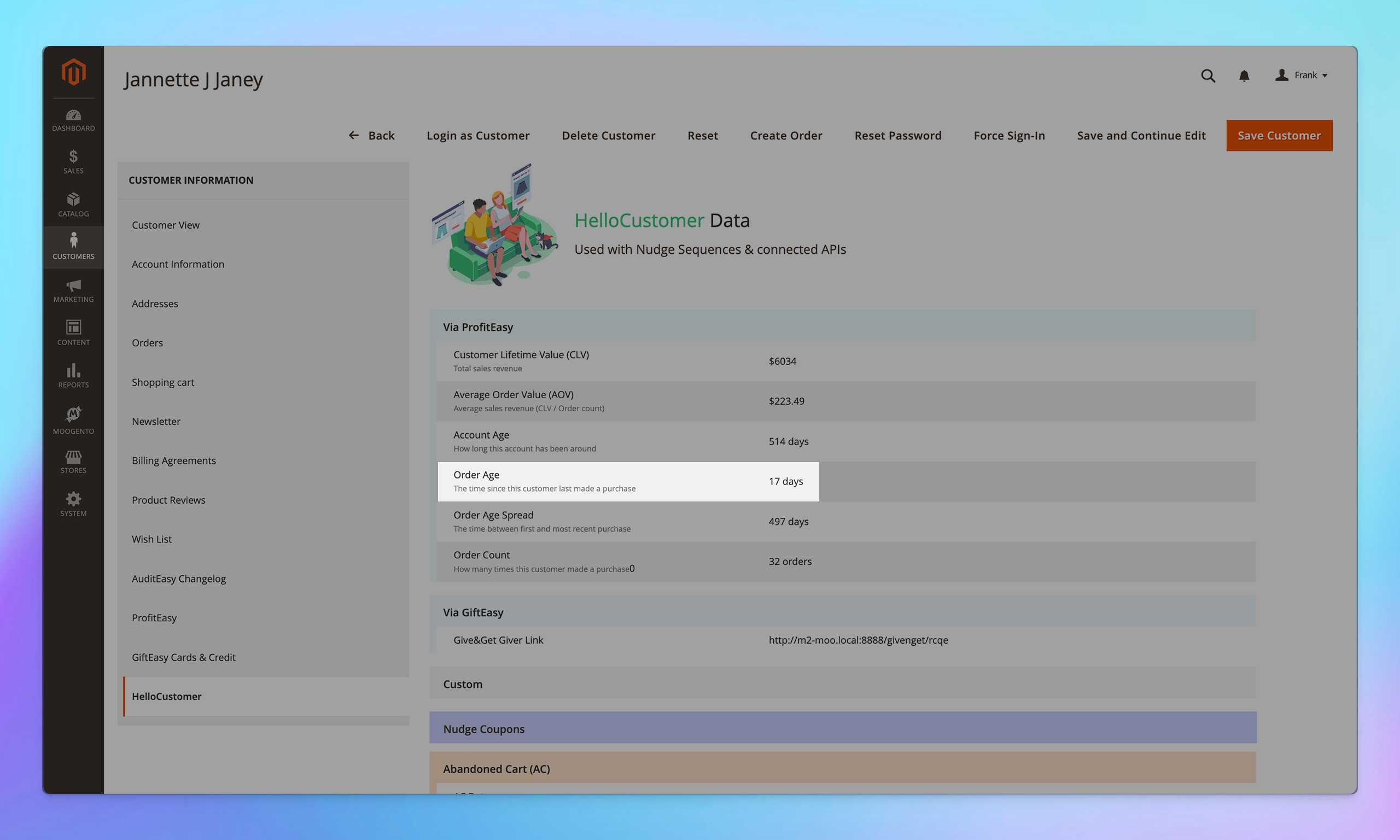Click the Login as Customer button

tap(478, 135)
